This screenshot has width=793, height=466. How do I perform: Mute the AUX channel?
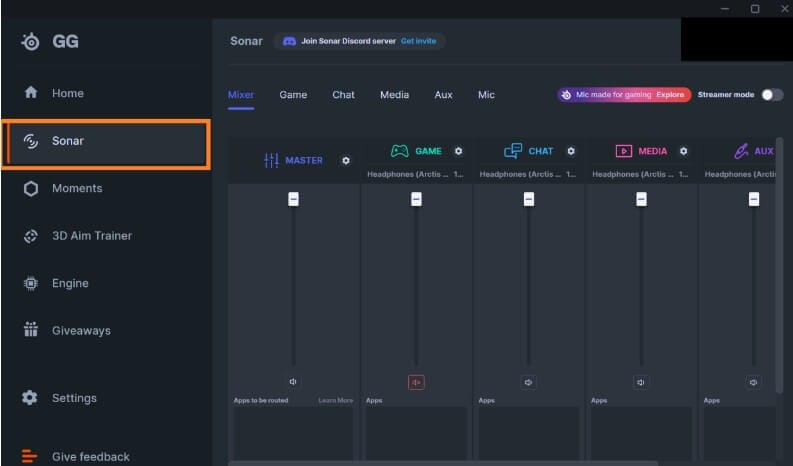(x=753, y=383)
